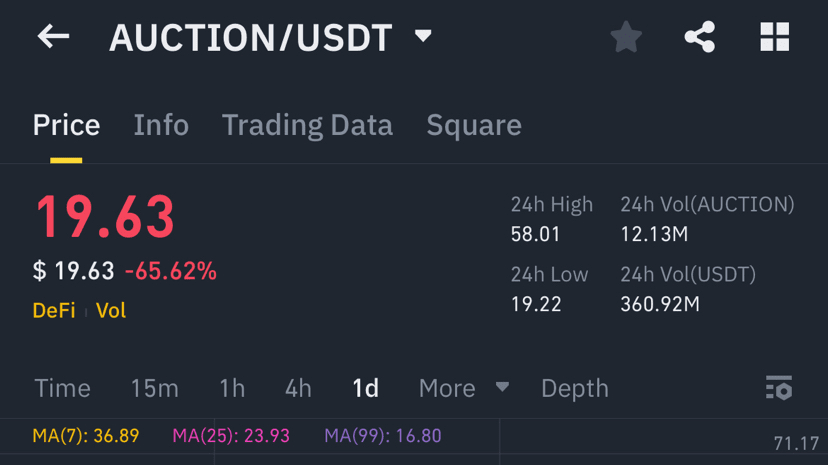The width and height of the screenshot is (828, 465).
Task: Tap the DeFi category tag
Action: 54,310
